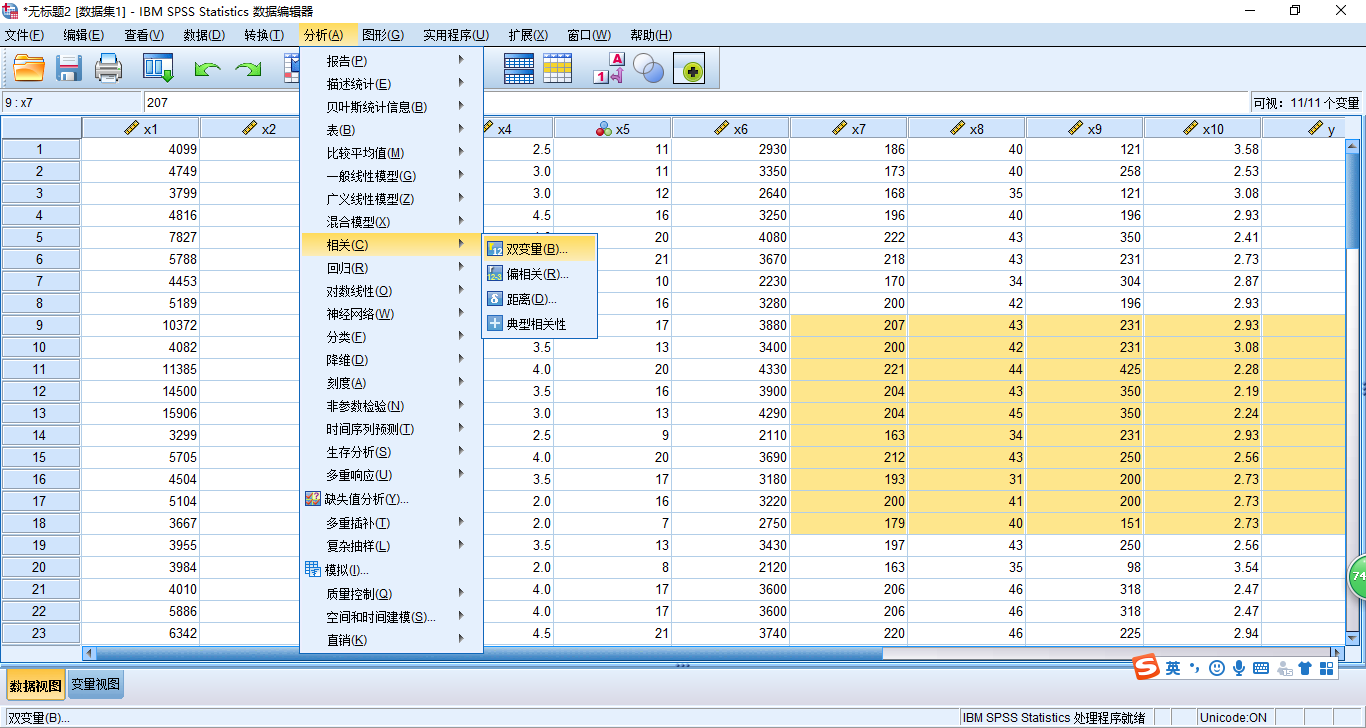Select 典型相关性 in the submenu
1366x728 pixels.
tap(540, 323)
